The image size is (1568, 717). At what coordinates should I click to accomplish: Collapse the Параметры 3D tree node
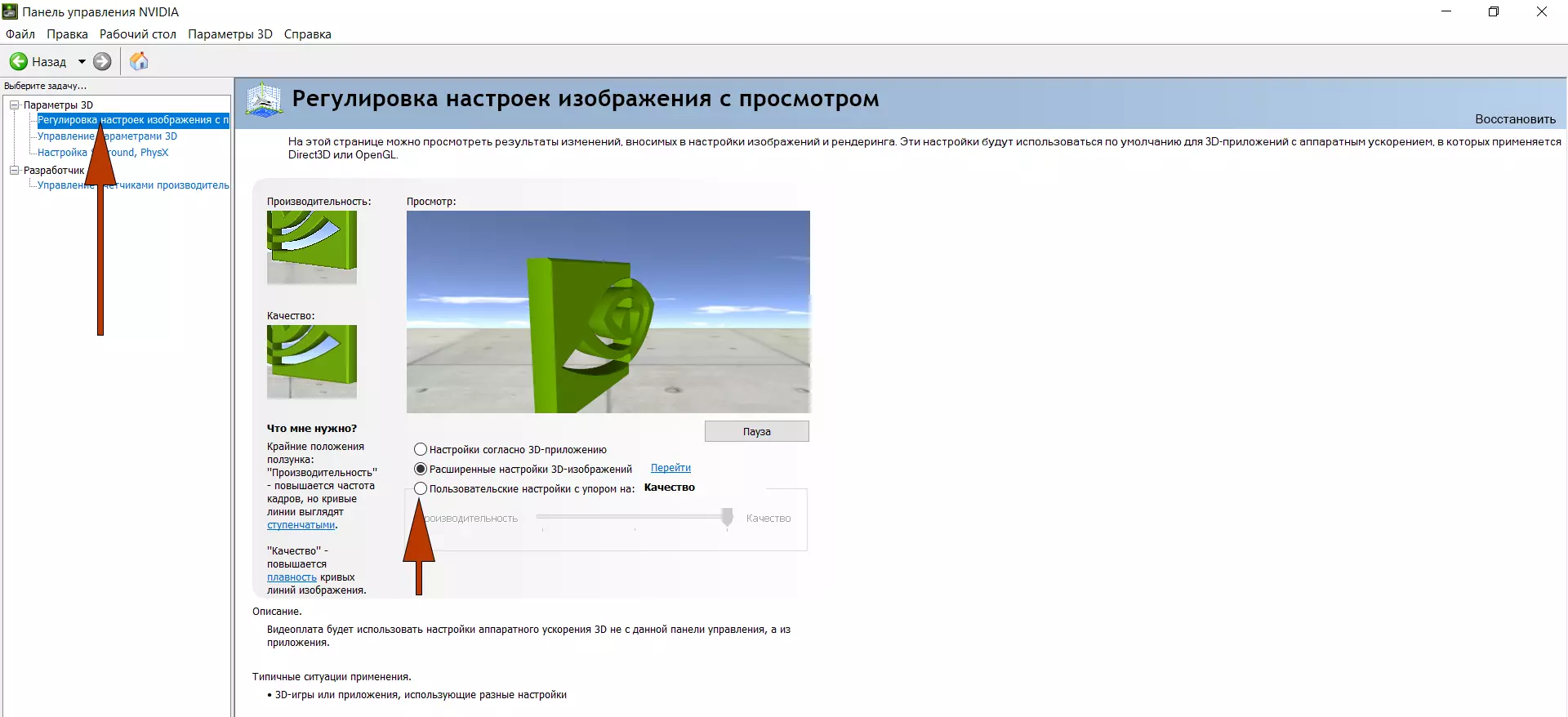point(14,105)
